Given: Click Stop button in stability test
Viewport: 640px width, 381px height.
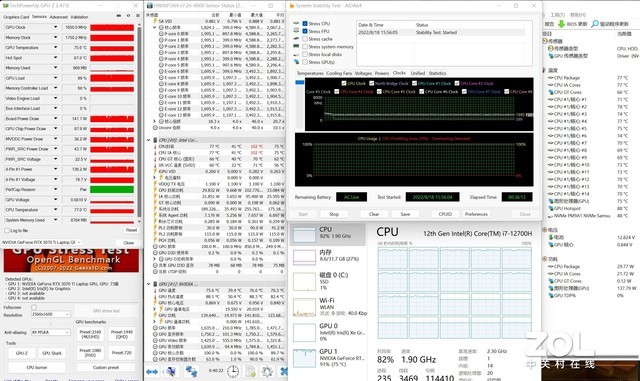Looking at the screenshot, I should tap(334, 214).
